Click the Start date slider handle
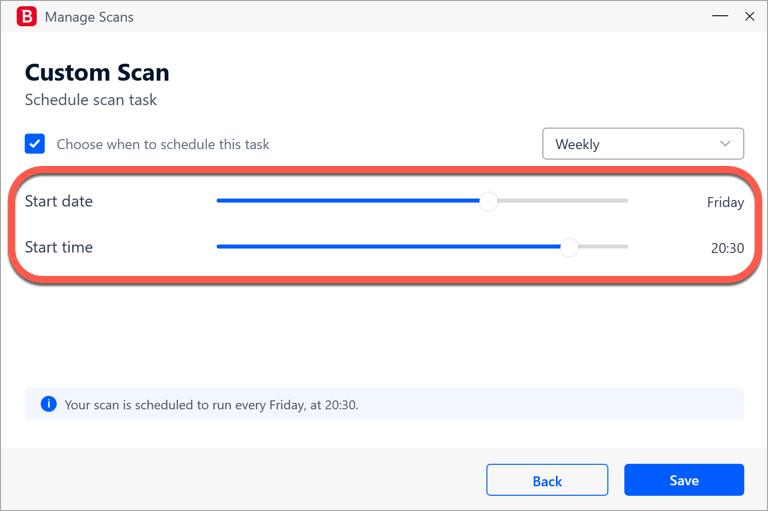768x511 pixels. [488, 201]
